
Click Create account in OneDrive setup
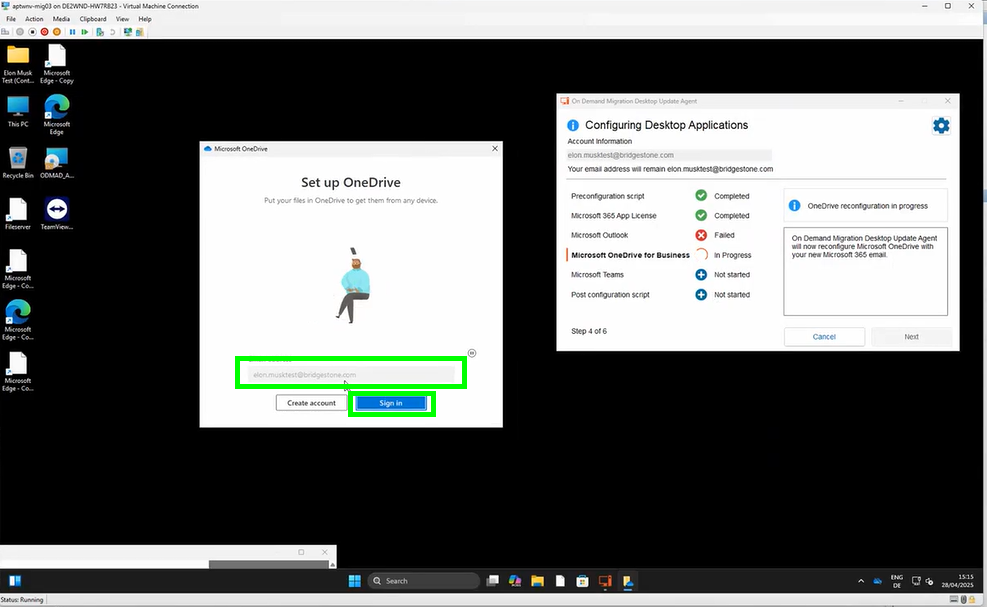pyautogui.click(x=311, y=403)
